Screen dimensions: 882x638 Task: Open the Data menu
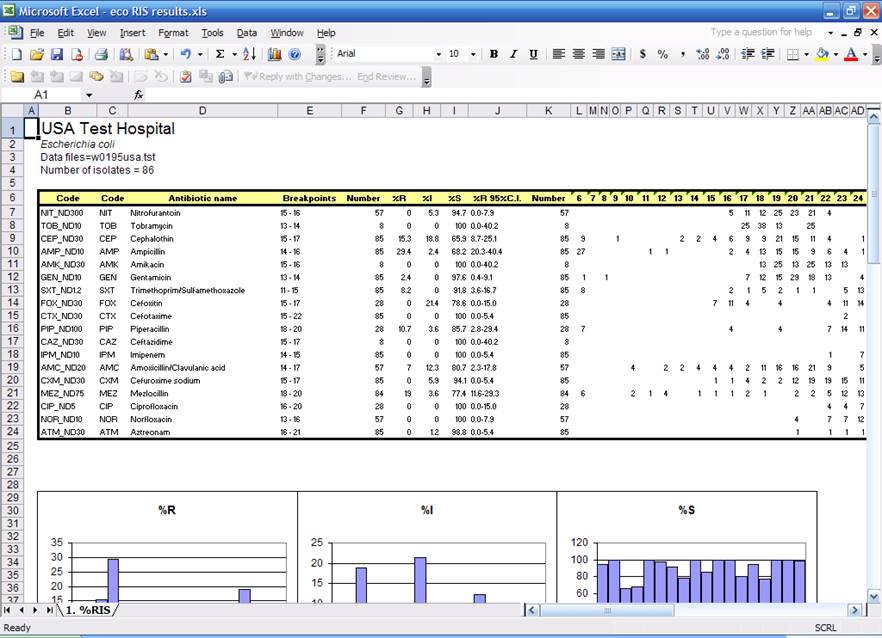(246, 33)
